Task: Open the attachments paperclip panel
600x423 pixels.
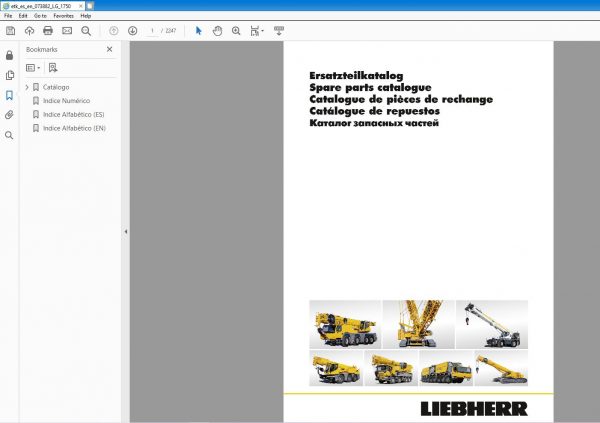Action: point(10,115)
